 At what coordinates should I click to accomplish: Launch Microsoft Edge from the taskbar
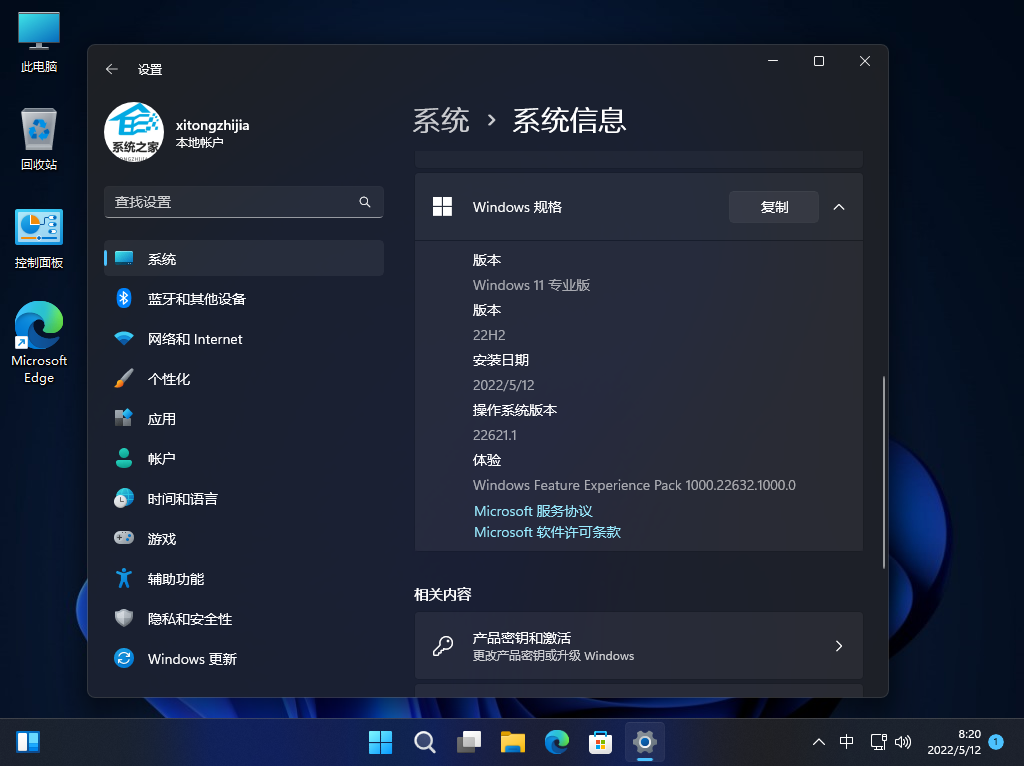[x=557, y=742]
